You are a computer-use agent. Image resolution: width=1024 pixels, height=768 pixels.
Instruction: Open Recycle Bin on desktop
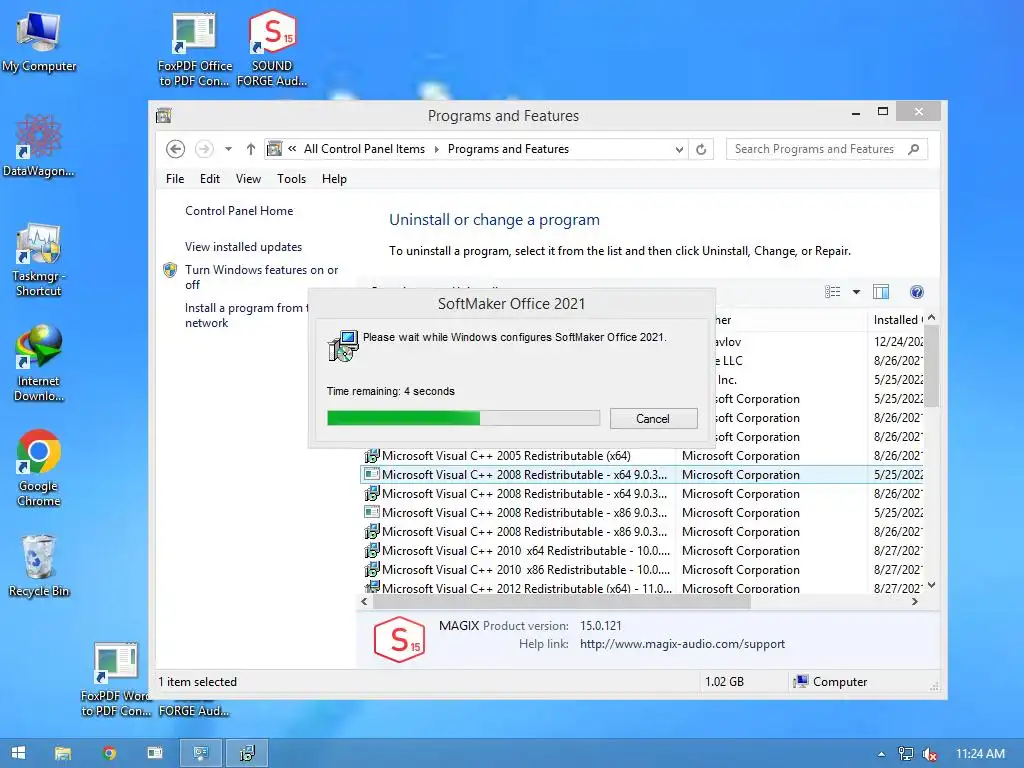coord(39,566)
